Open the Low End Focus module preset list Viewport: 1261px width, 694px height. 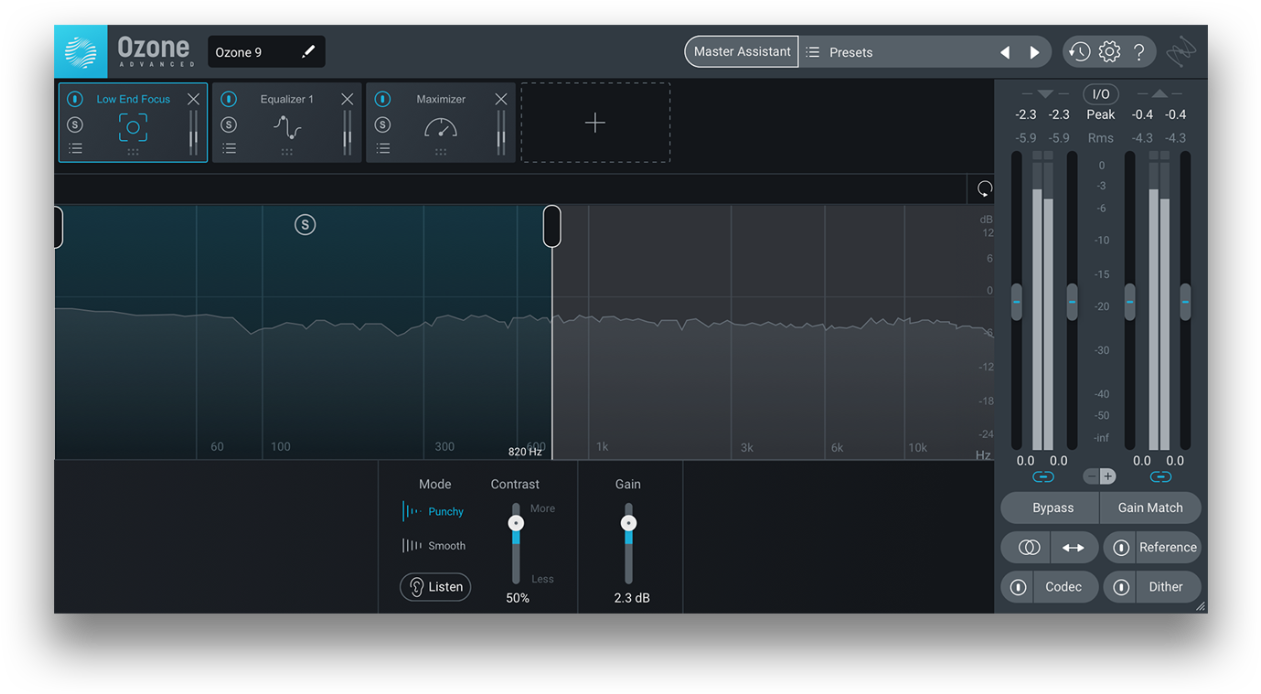pyautogui.click(x=75, y=148)
